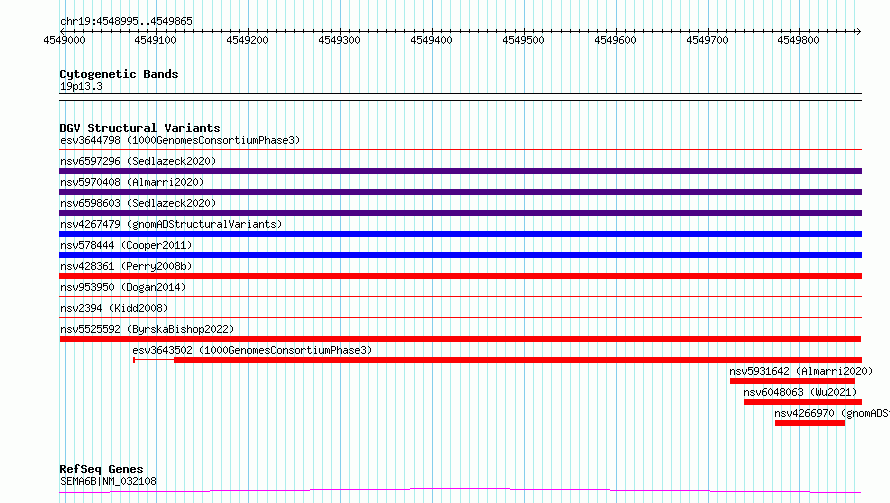
Task: Click the 4549500 ruler position
Action: point(523,40)
